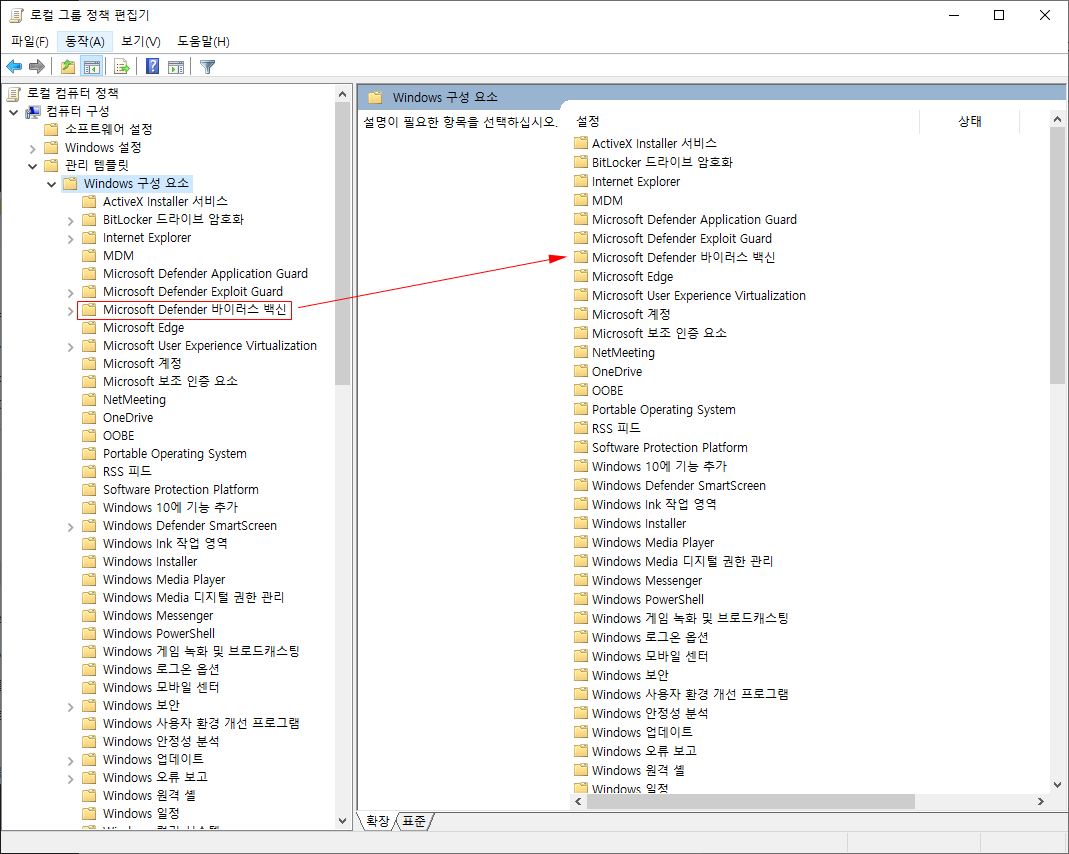This screenshot has height=854, width=1069.
Task: Open Microsoft Defender Exploit Guard in right list
Action: coord(682,239)
